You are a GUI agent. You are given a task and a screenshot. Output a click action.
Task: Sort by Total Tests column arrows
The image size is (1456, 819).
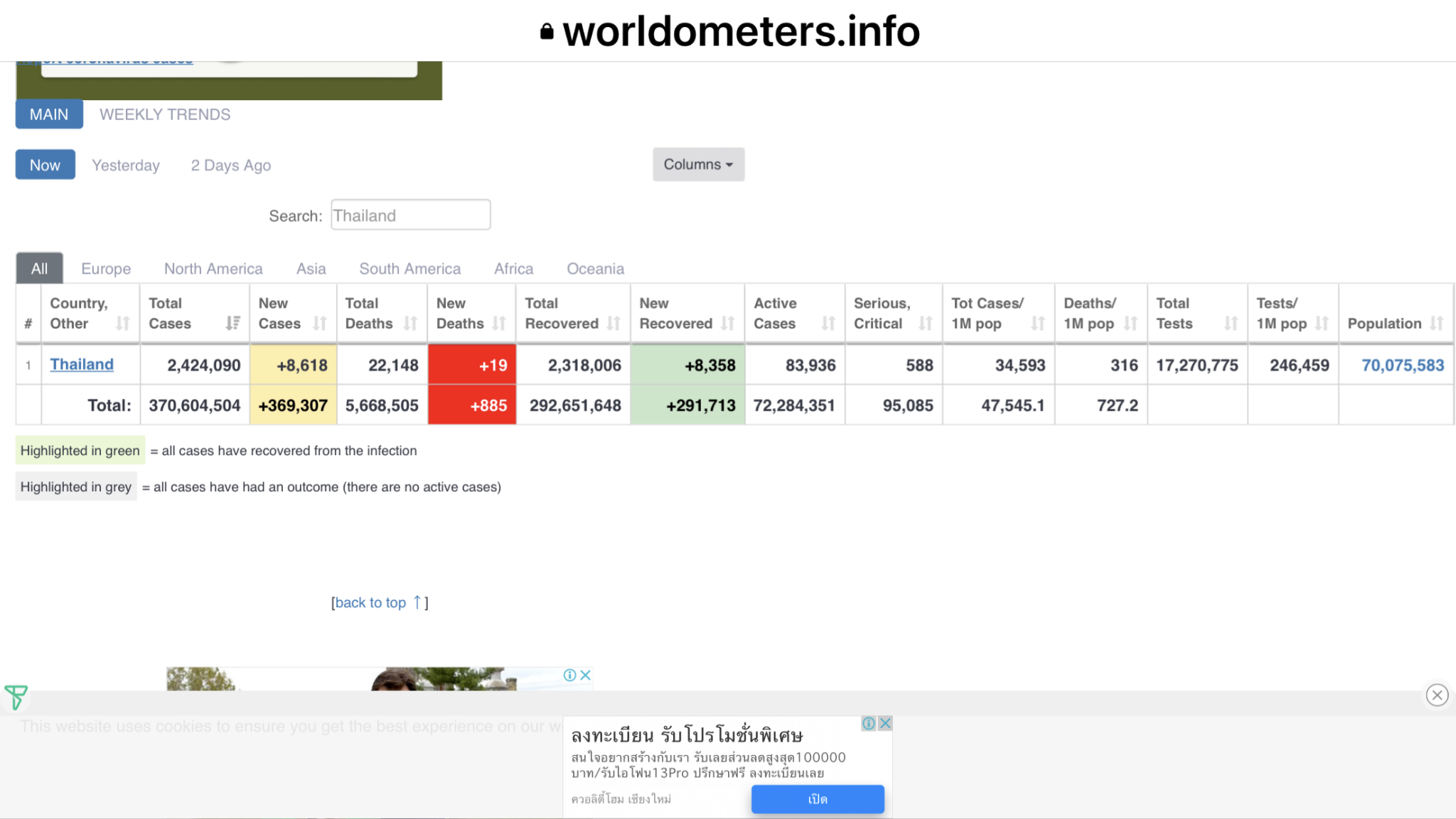[x=1231, y=323]
